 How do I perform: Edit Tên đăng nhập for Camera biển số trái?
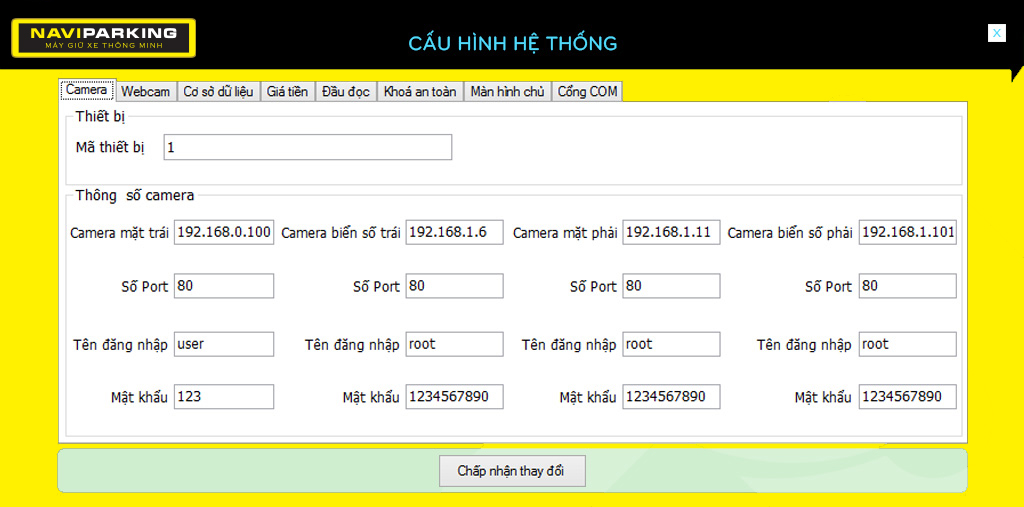(455, 344)
